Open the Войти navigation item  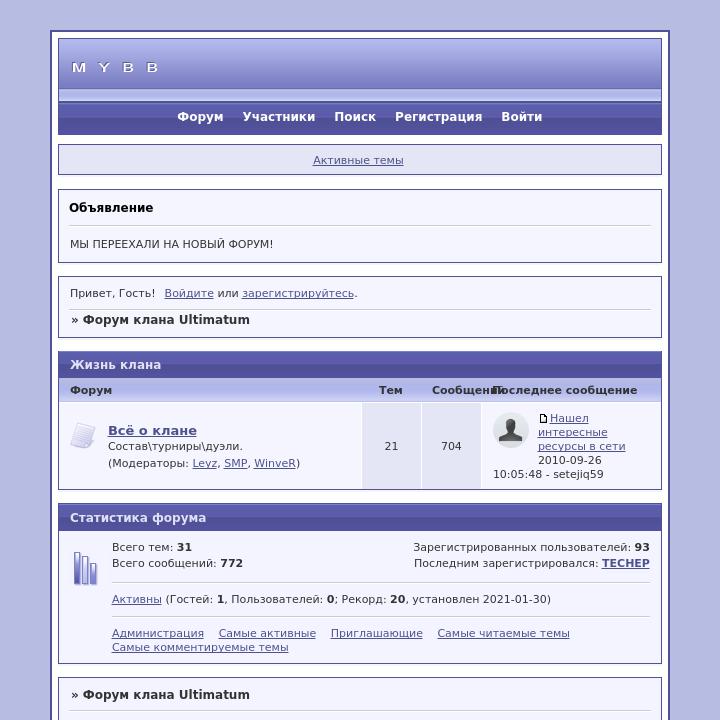(522, 117)
